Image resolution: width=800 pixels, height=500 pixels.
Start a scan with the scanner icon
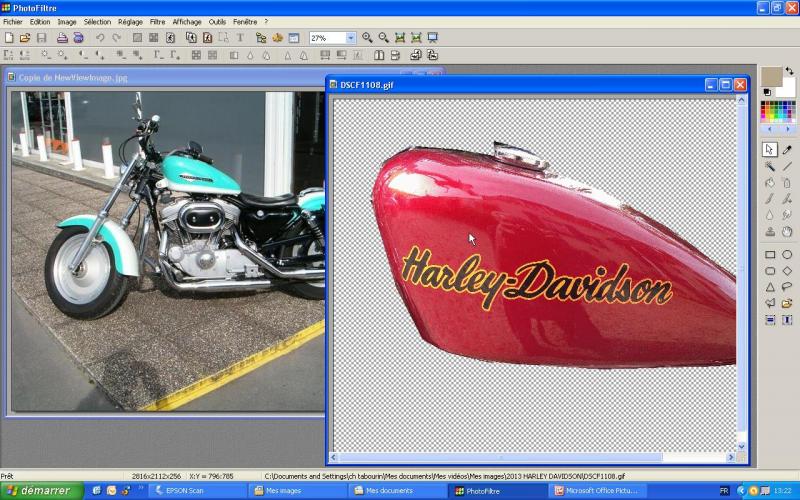79,38
